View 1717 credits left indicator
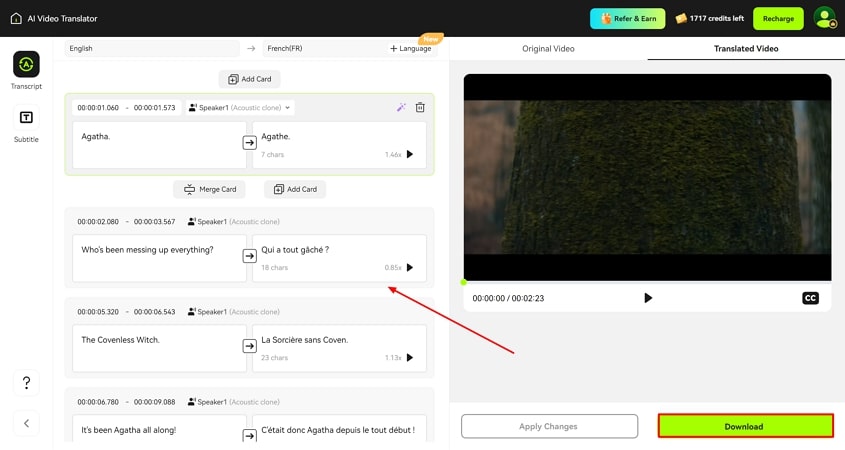Viewport: 845px width, 450px height. click(709, 18)
